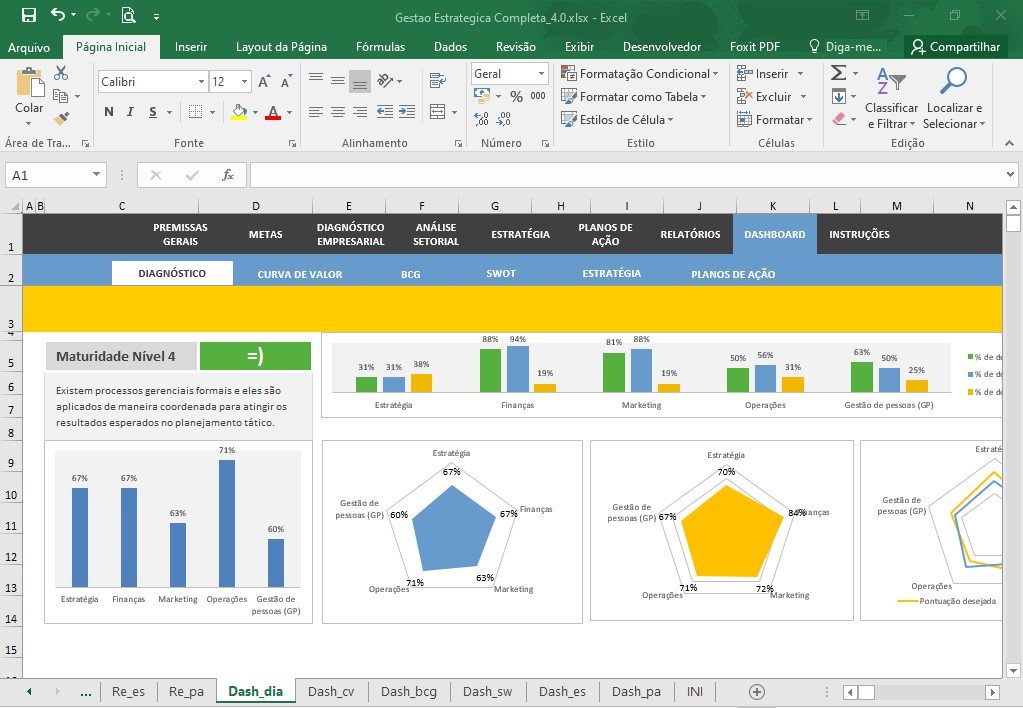Select the Dash_bcg sheet tab
Viewport: 1023px width, 708px height.
[x=409, y=691]
